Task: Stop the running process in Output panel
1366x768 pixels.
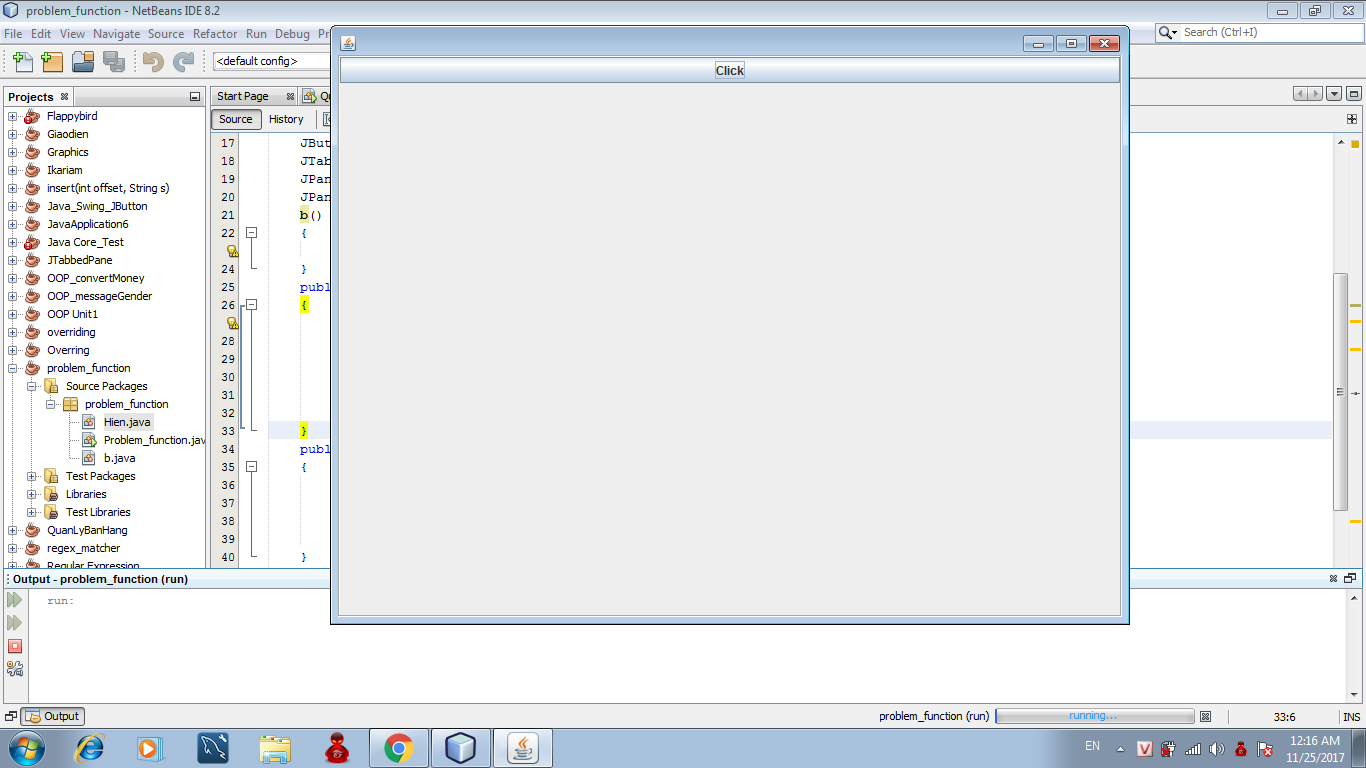Action: 14,646
